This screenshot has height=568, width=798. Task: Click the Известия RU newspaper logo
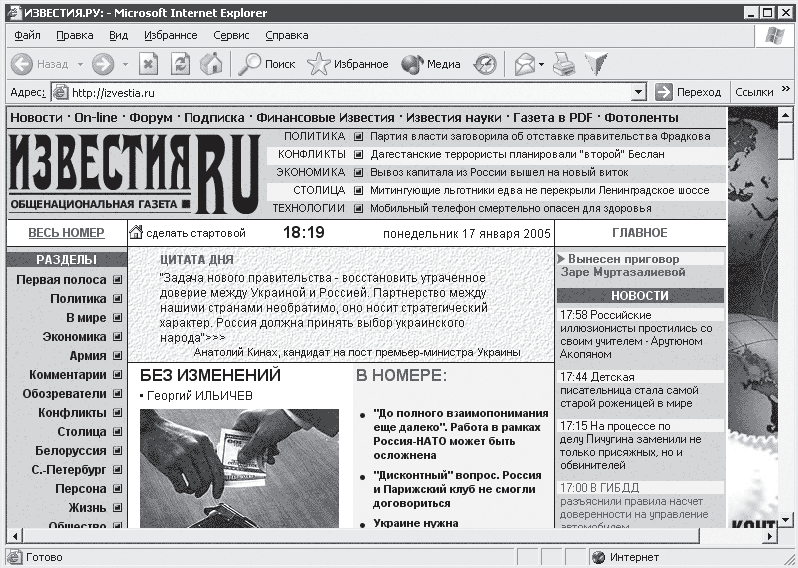coord(135,173)
